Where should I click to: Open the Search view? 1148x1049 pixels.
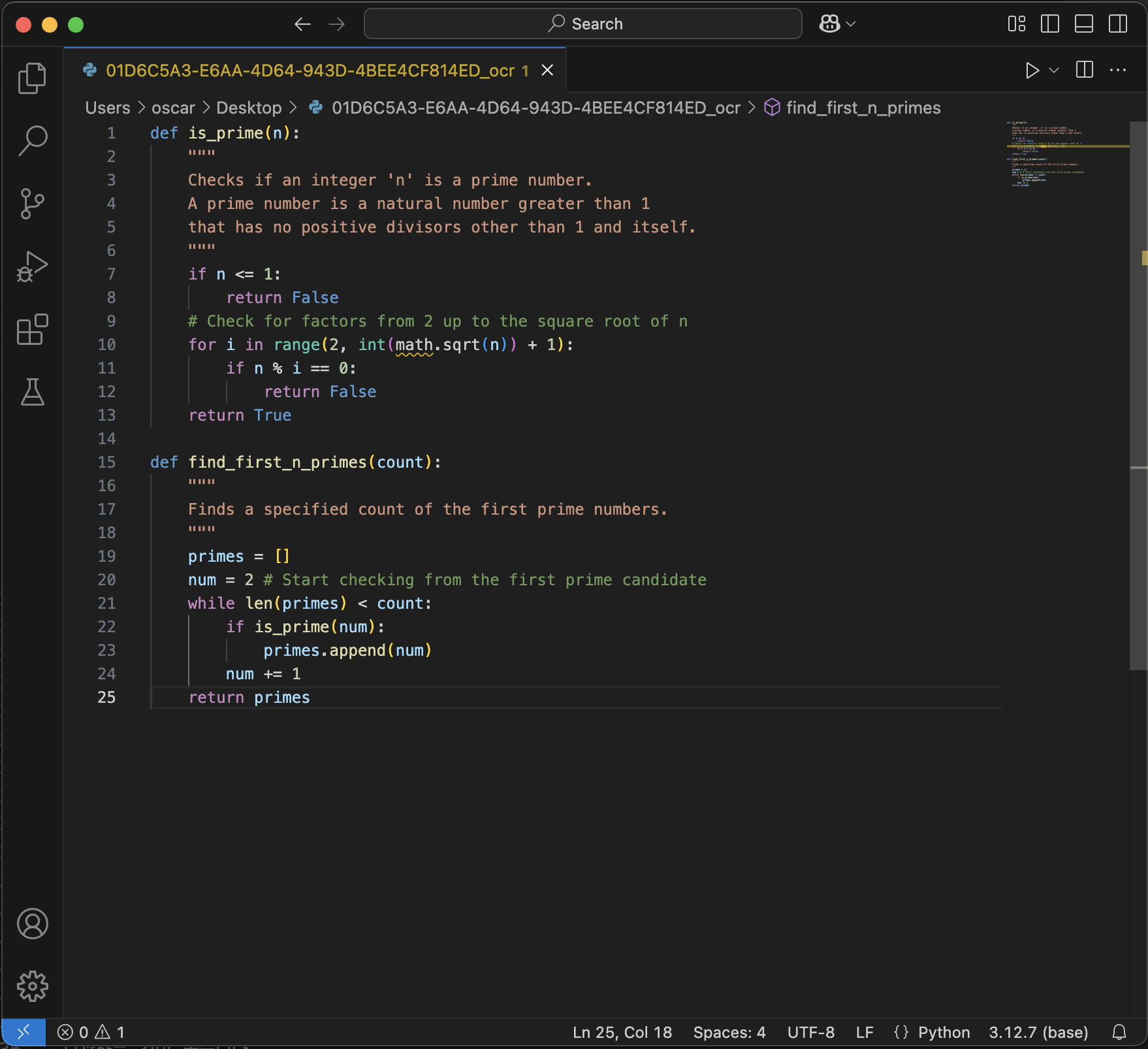[32, 140]
